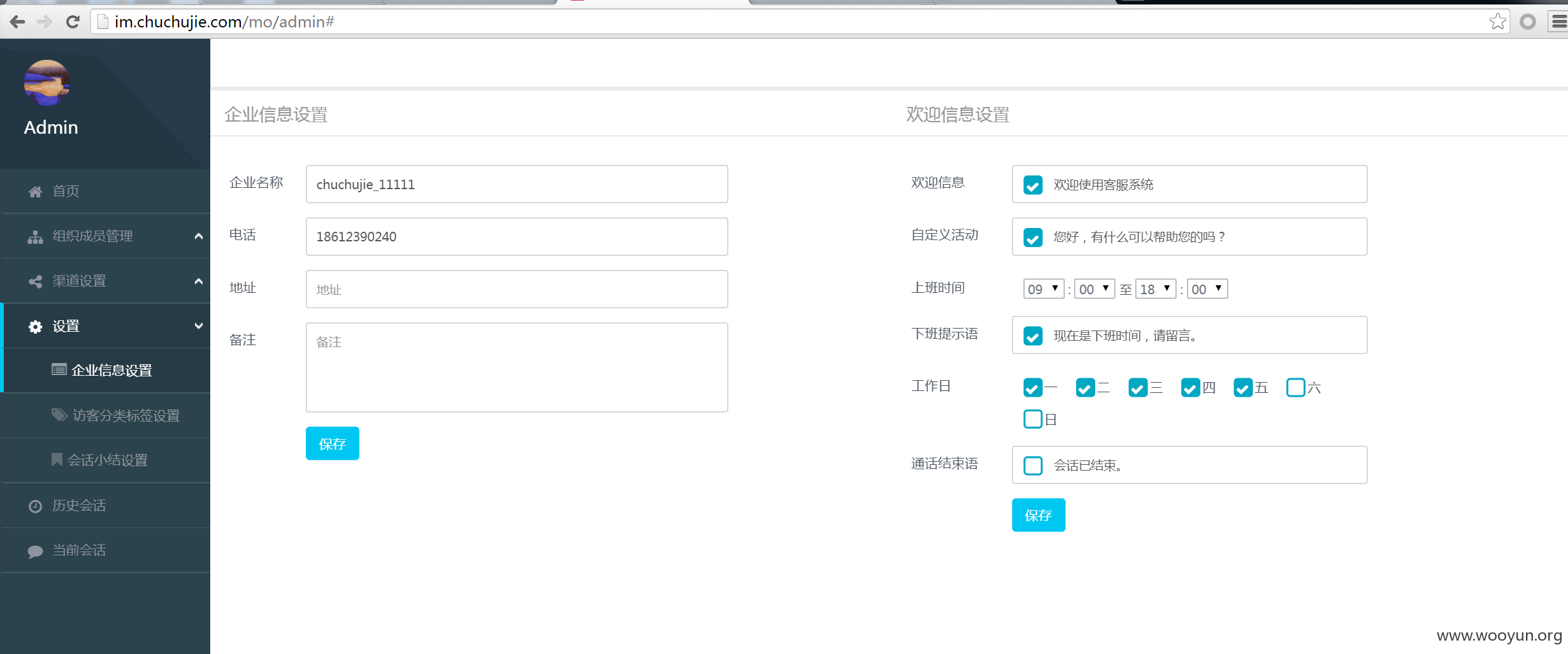Click the 电话 input field
The image size is (1568, 654).
(517, 236)
